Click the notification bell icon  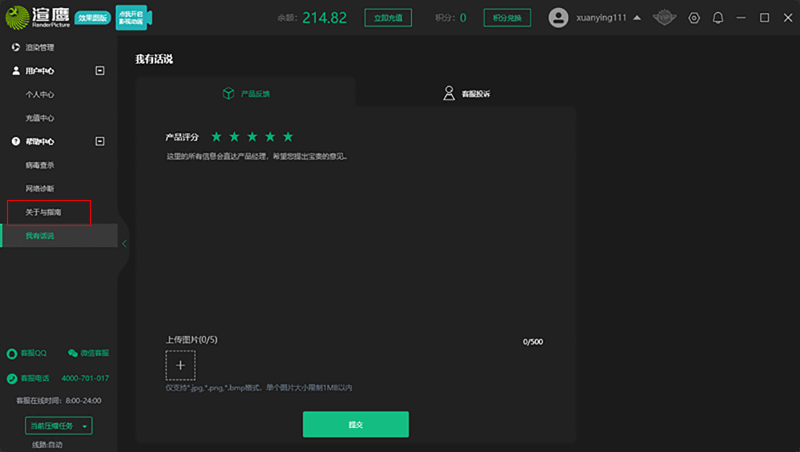click(718, 18)
